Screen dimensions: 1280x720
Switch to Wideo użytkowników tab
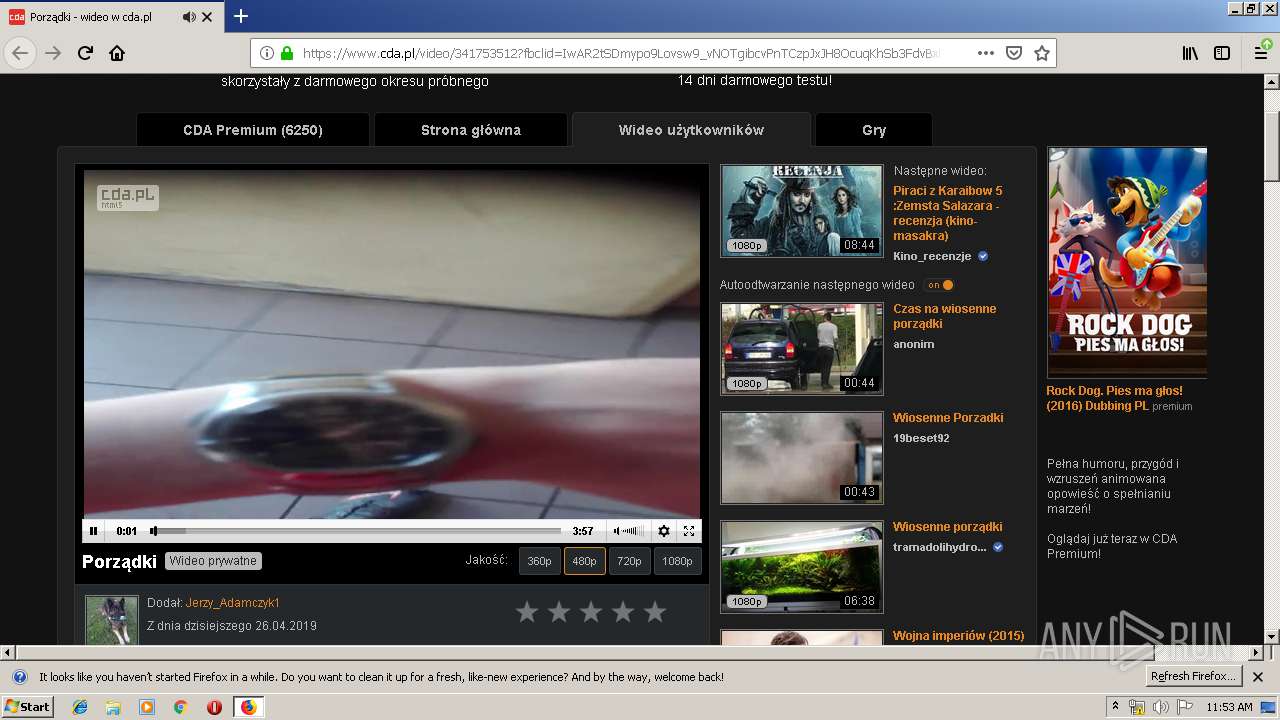pos(691,130)
